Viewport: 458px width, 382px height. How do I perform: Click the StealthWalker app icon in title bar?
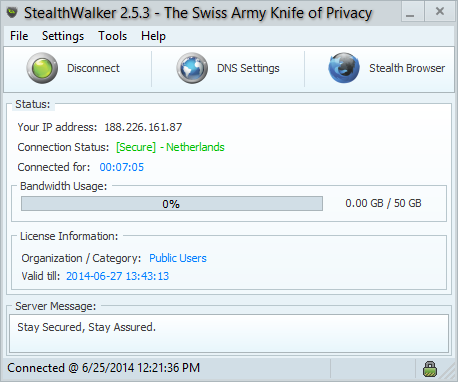pos(12,13)
